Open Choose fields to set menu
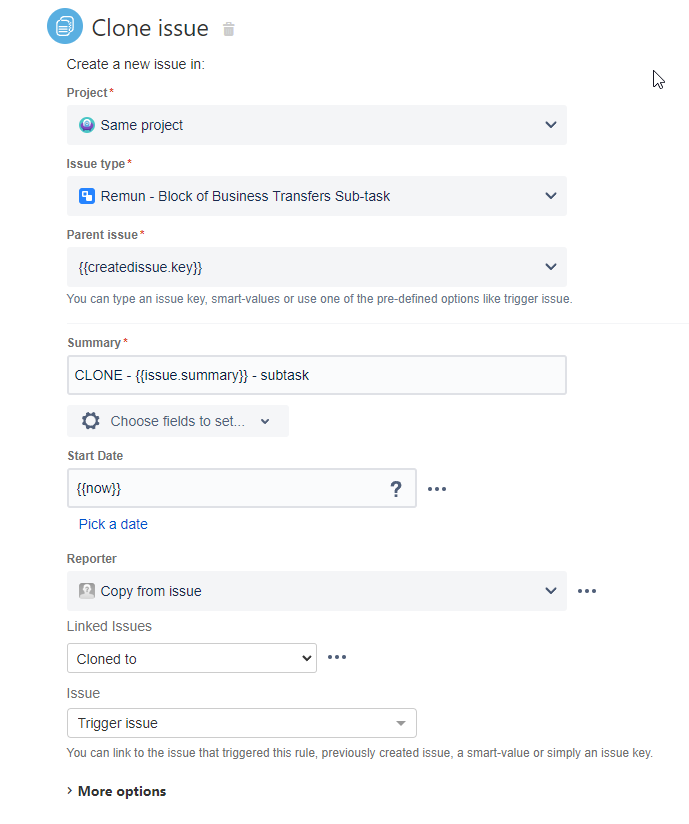The image size is (689, 824). [178, 421]
